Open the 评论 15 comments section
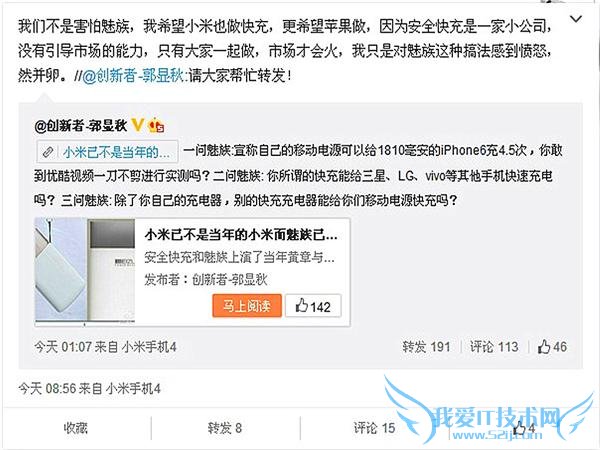Image resolution: width=600 pixels, height=450 pixels. point(374,428)
